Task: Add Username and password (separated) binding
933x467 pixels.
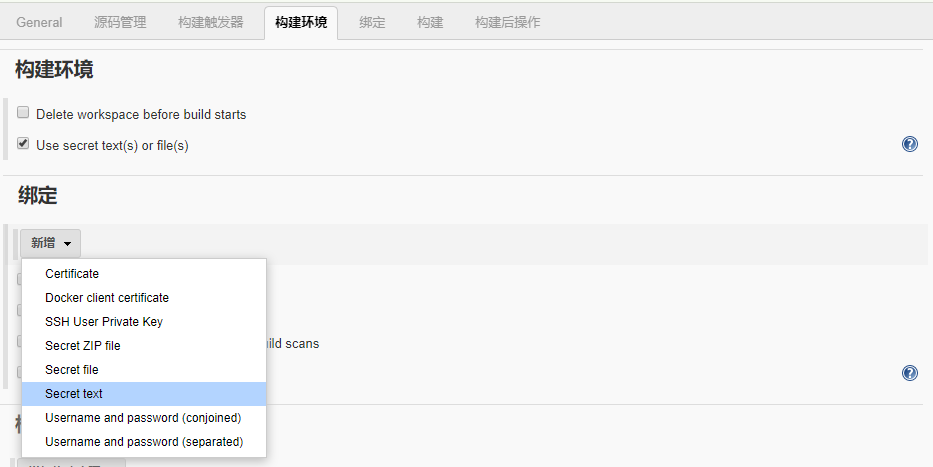Action: [x=144, y=442]
